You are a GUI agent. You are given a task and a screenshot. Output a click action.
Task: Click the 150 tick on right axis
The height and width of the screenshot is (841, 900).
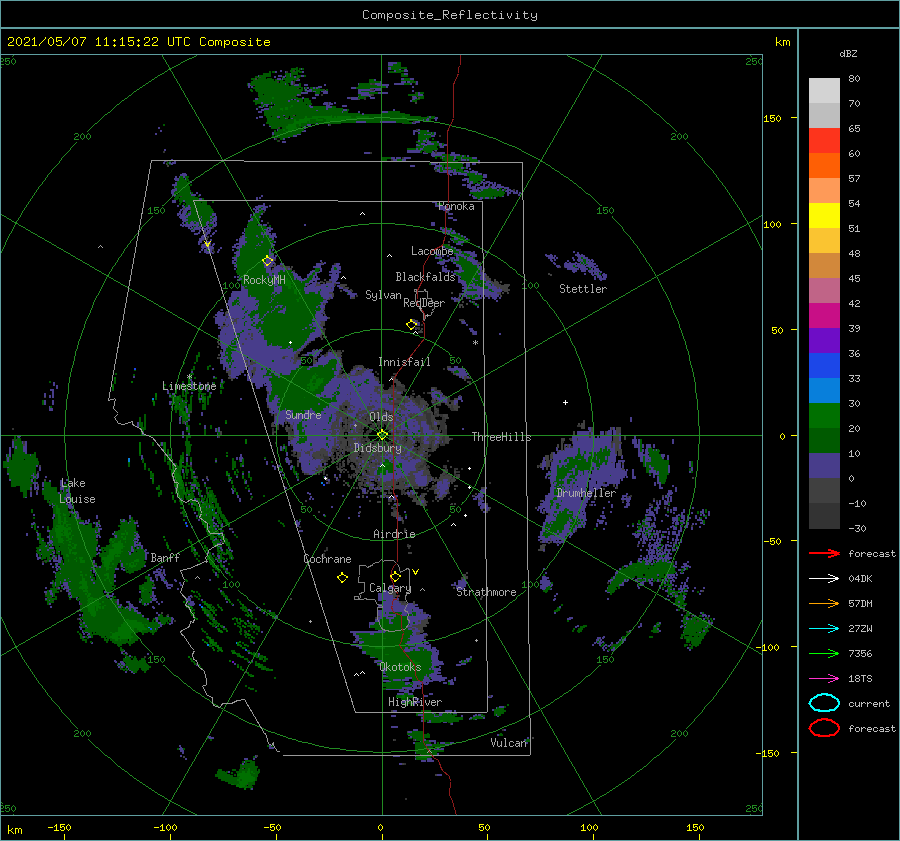[x=772, y=118]
